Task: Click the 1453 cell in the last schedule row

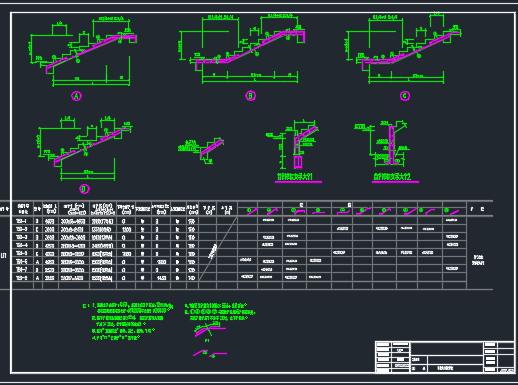Action: 161,277
